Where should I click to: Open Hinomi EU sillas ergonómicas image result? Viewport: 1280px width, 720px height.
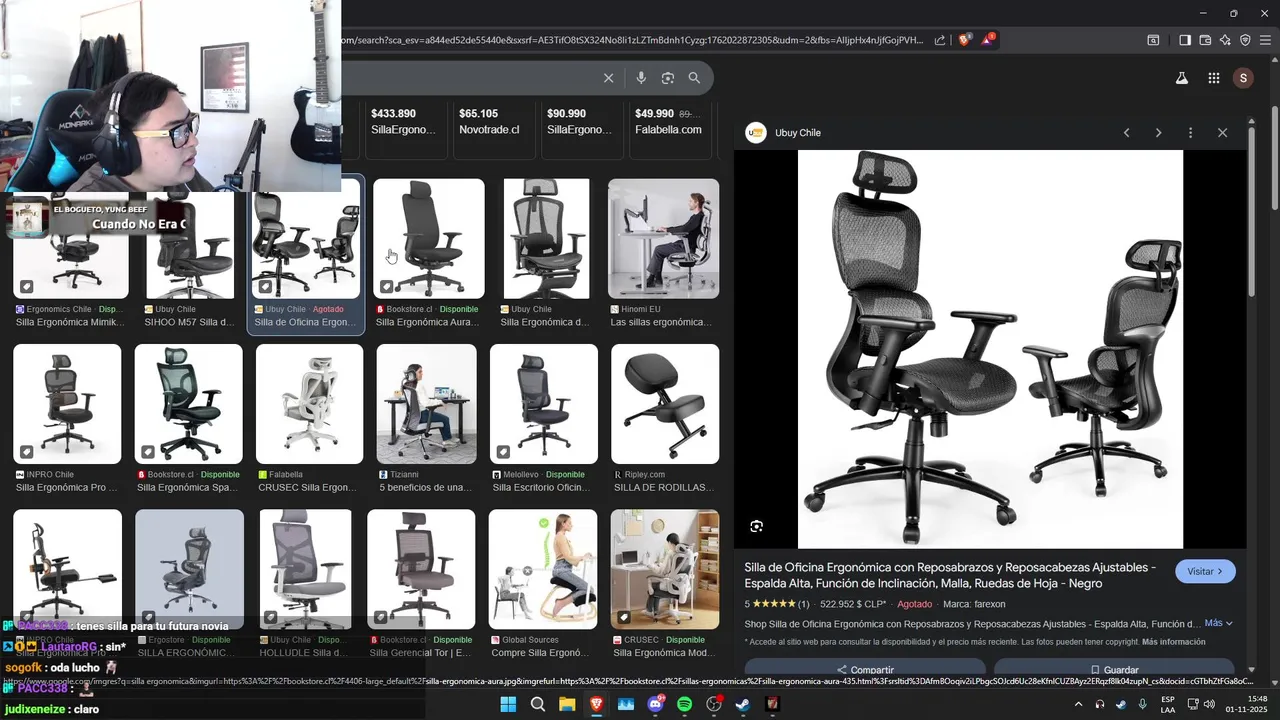point(663,239)
